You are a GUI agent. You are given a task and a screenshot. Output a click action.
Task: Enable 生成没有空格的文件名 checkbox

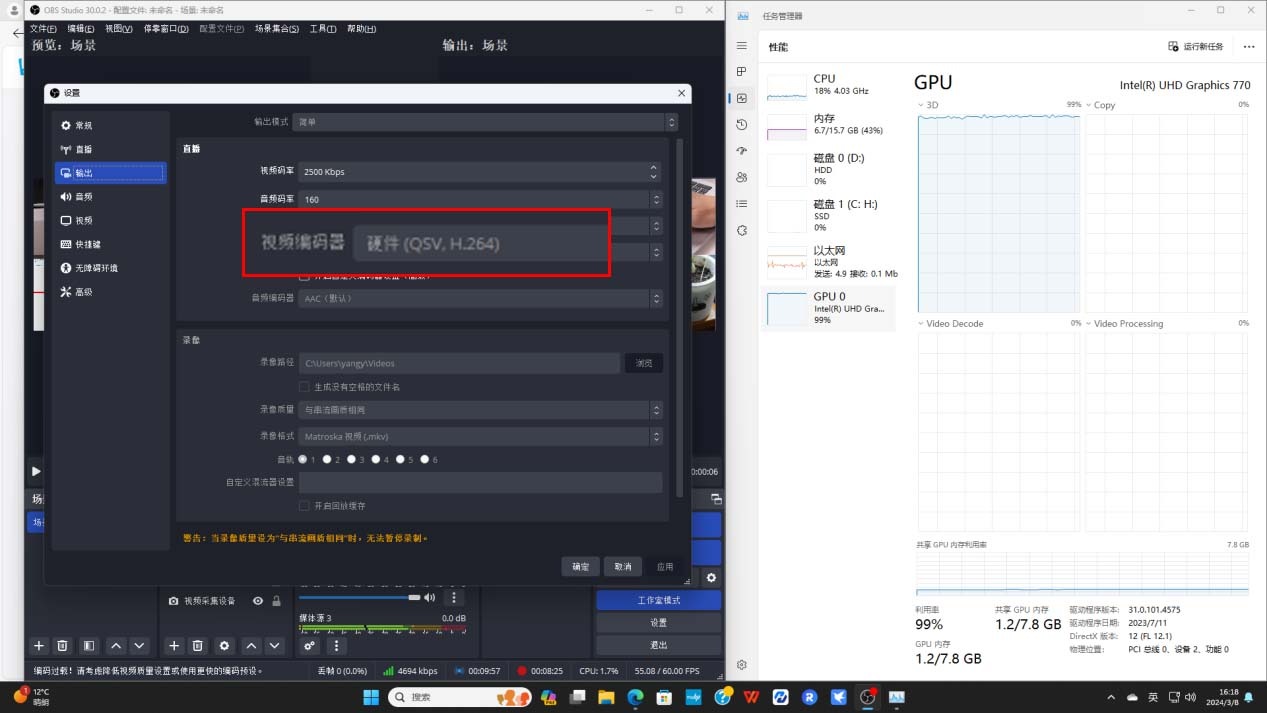point(304,387)
